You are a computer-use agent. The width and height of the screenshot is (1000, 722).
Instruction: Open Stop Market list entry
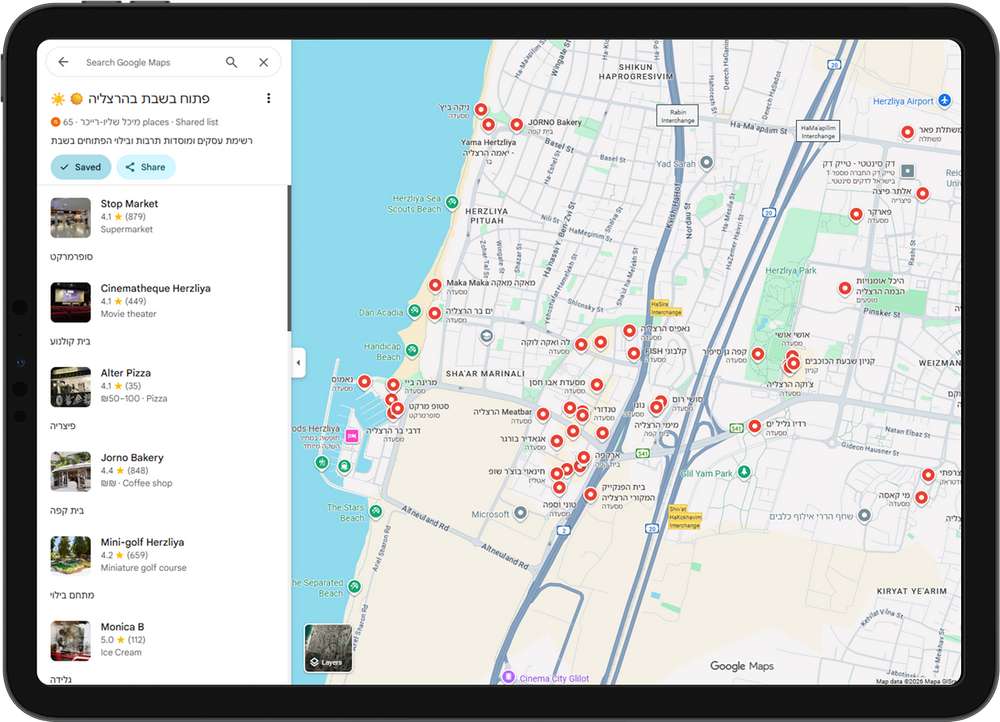point(129,204)
